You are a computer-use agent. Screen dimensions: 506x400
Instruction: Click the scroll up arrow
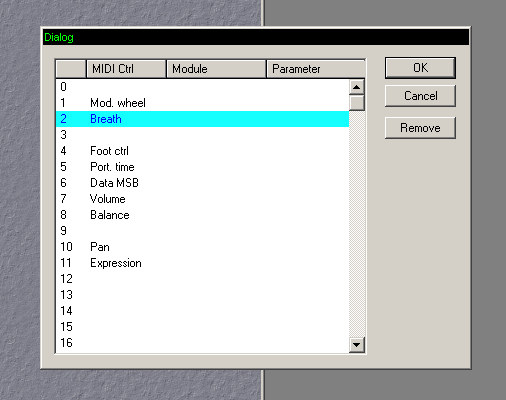[357, 87]
